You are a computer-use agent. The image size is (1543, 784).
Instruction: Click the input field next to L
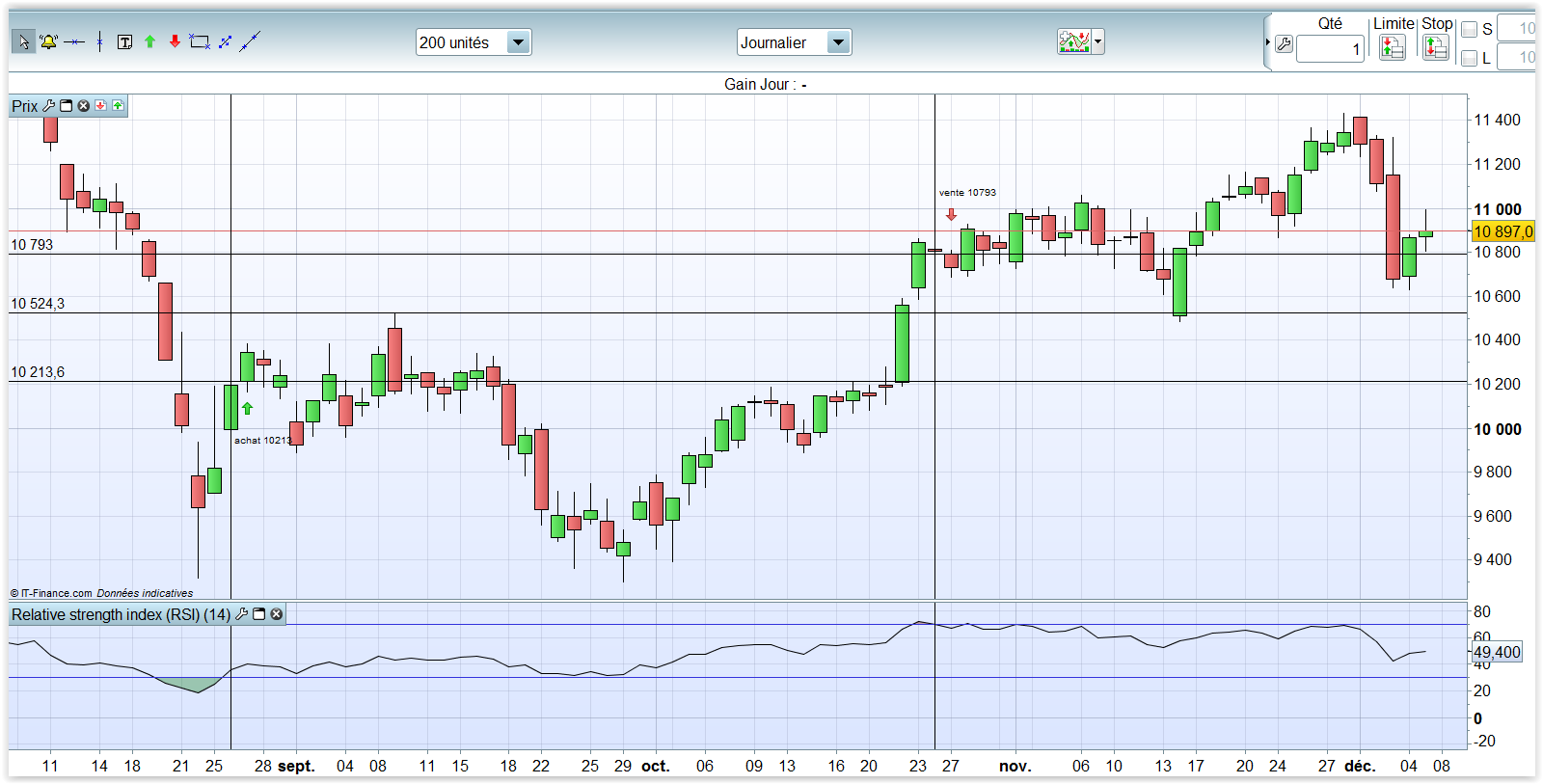(x=1516, y=58)
